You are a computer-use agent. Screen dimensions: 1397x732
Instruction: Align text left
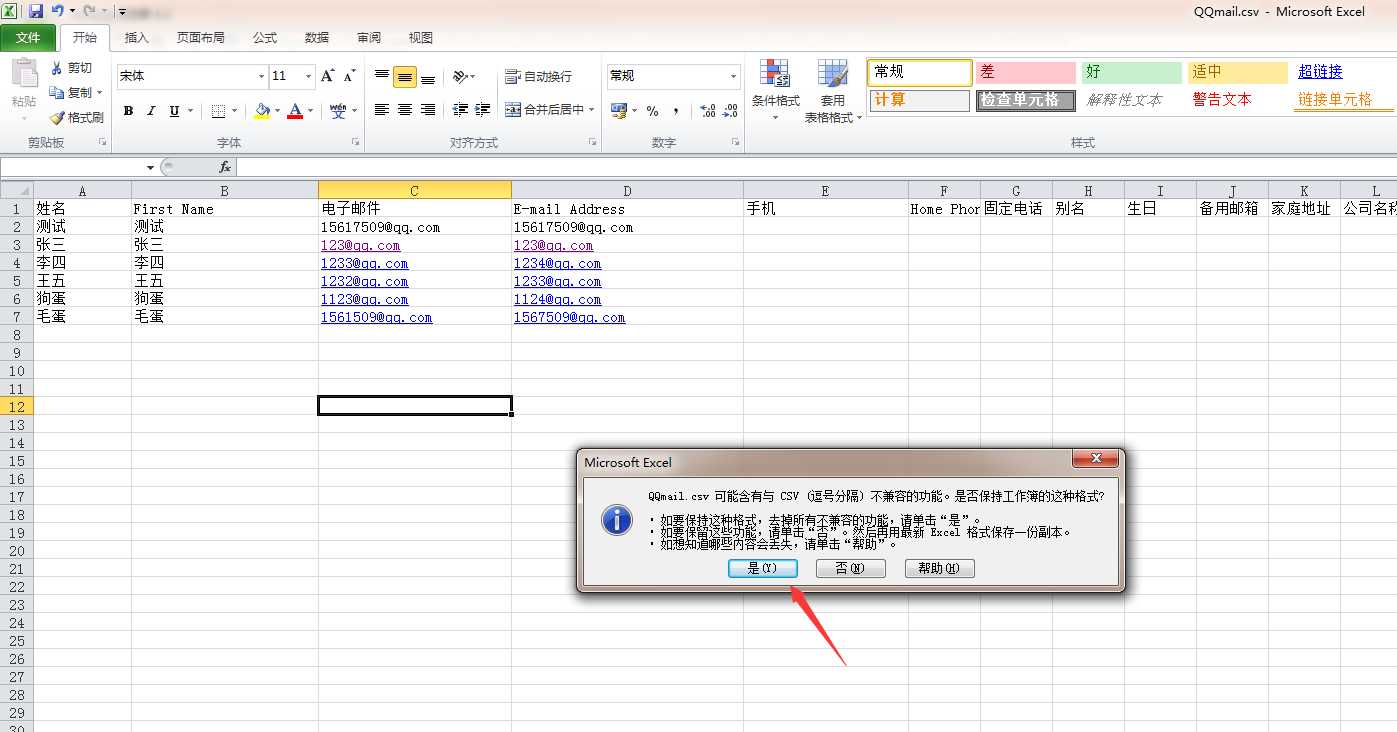(382, 110)
